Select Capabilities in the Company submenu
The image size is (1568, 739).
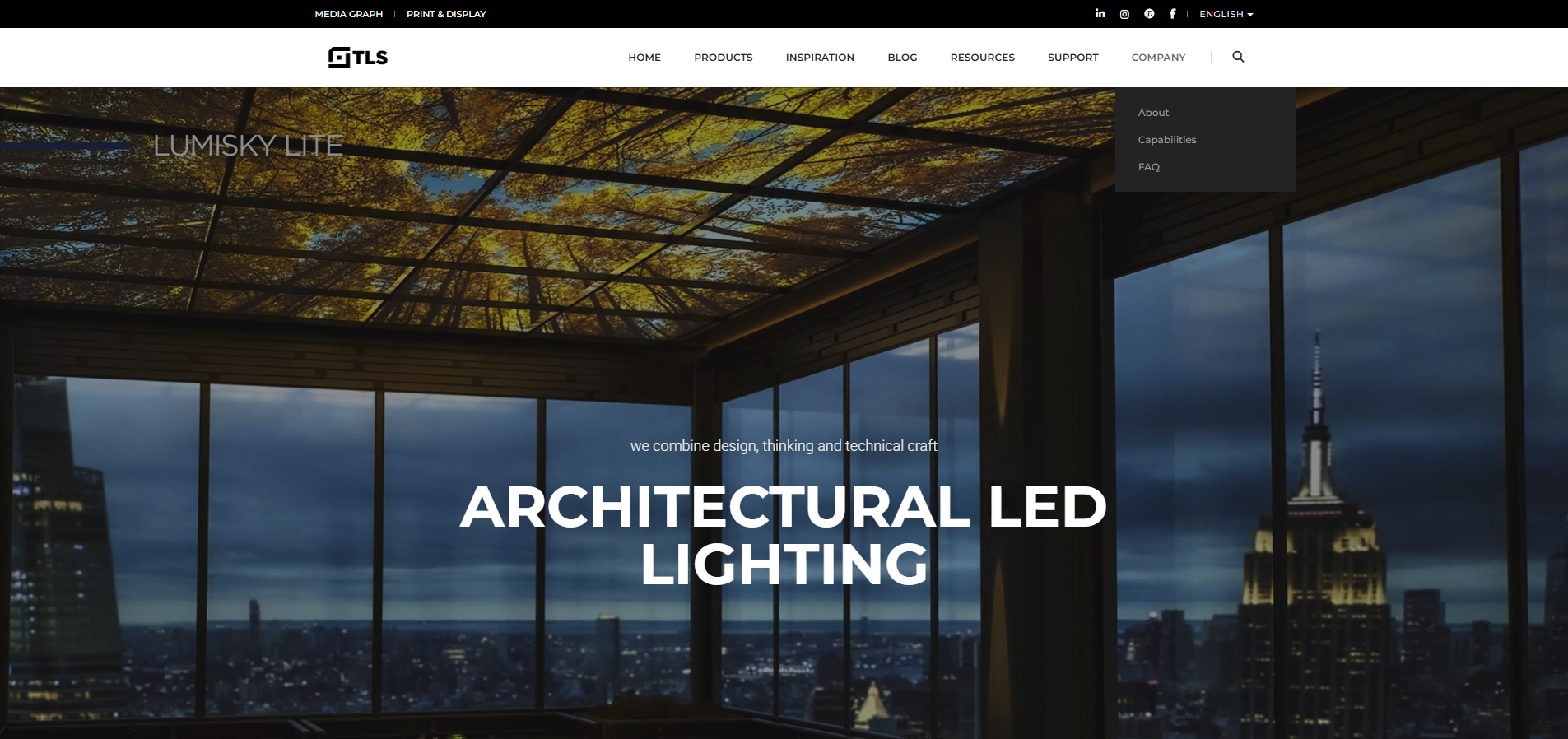pos(1166,140)
